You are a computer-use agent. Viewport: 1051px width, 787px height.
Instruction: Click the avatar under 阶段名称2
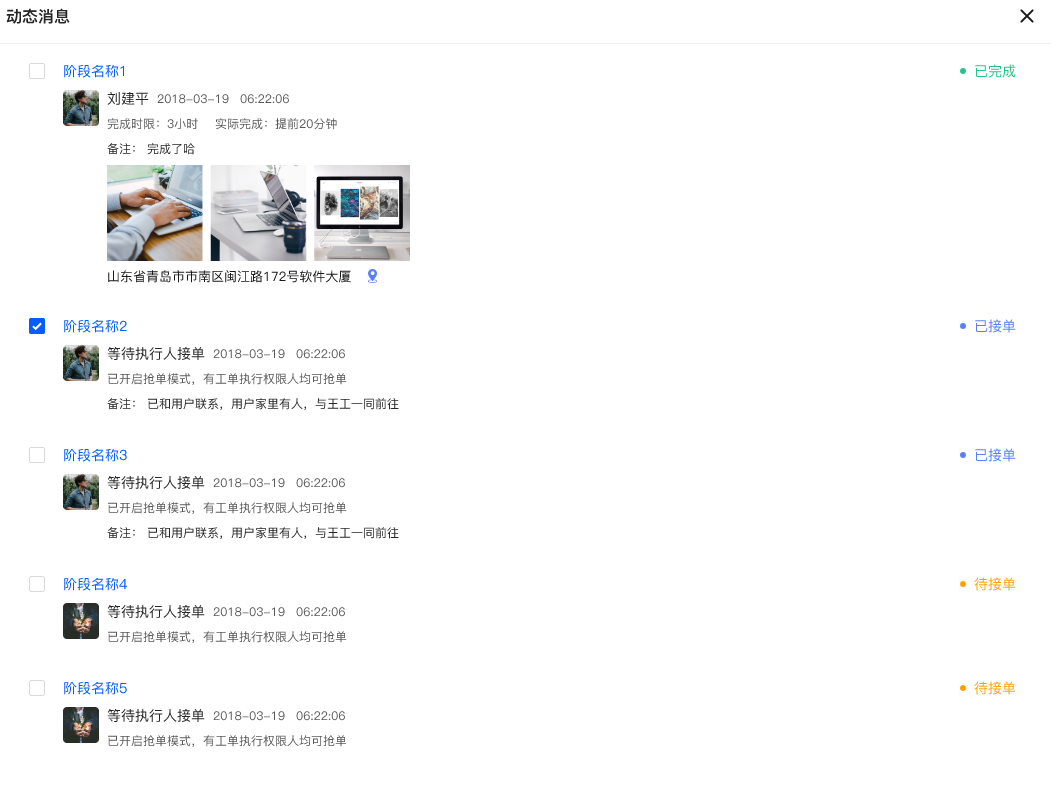(81, 363)
